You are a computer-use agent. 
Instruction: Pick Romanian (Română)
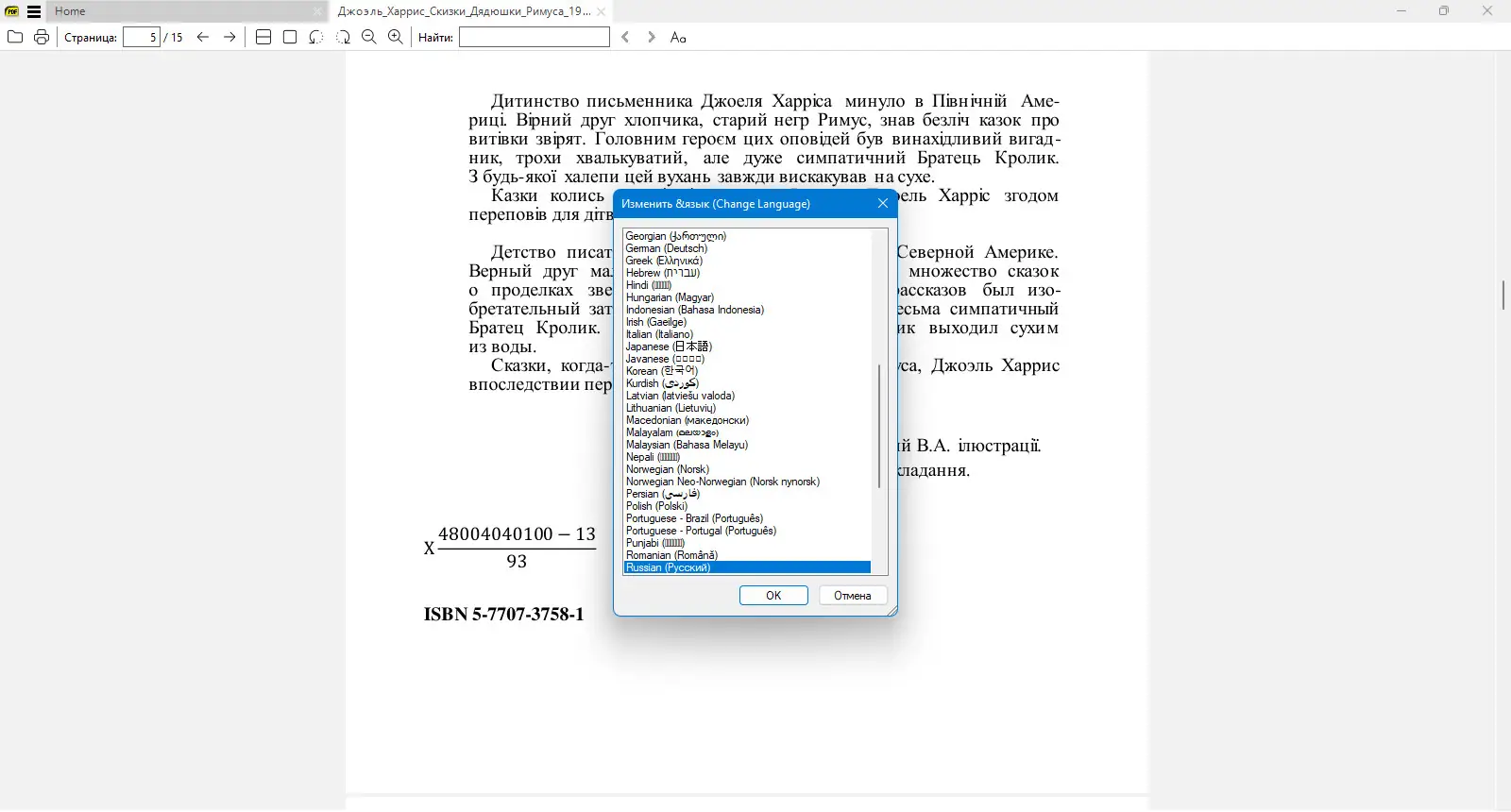point(747,555)
